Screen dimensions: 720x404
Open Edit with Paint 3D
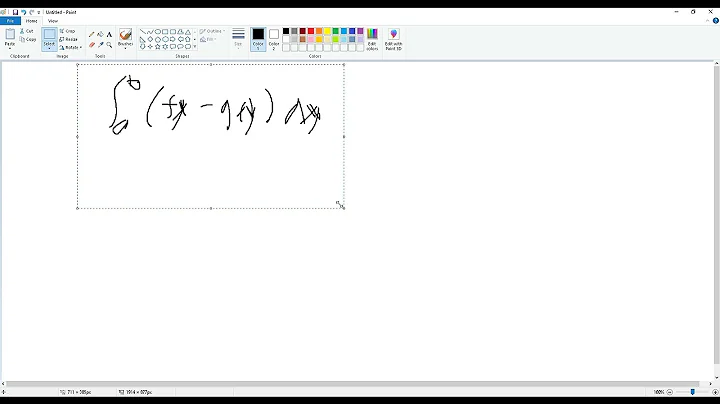point(394,39)
